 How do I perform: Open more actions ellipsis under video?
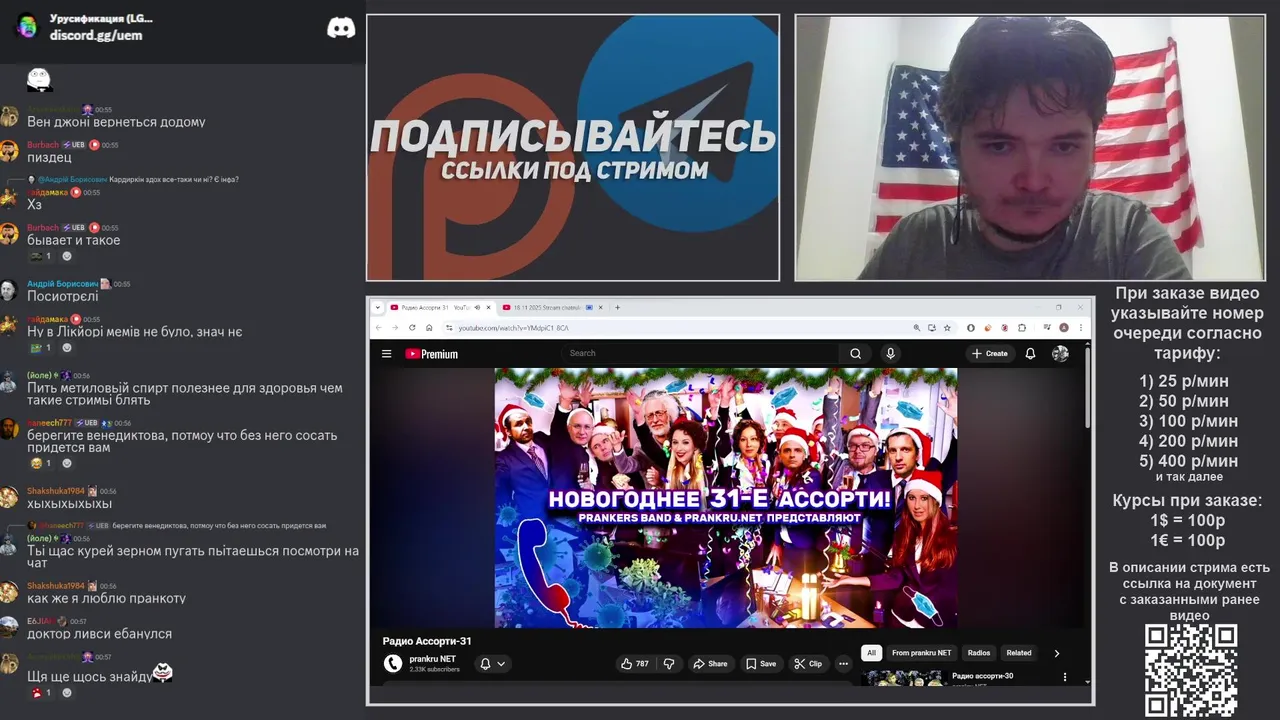(843, 663)
